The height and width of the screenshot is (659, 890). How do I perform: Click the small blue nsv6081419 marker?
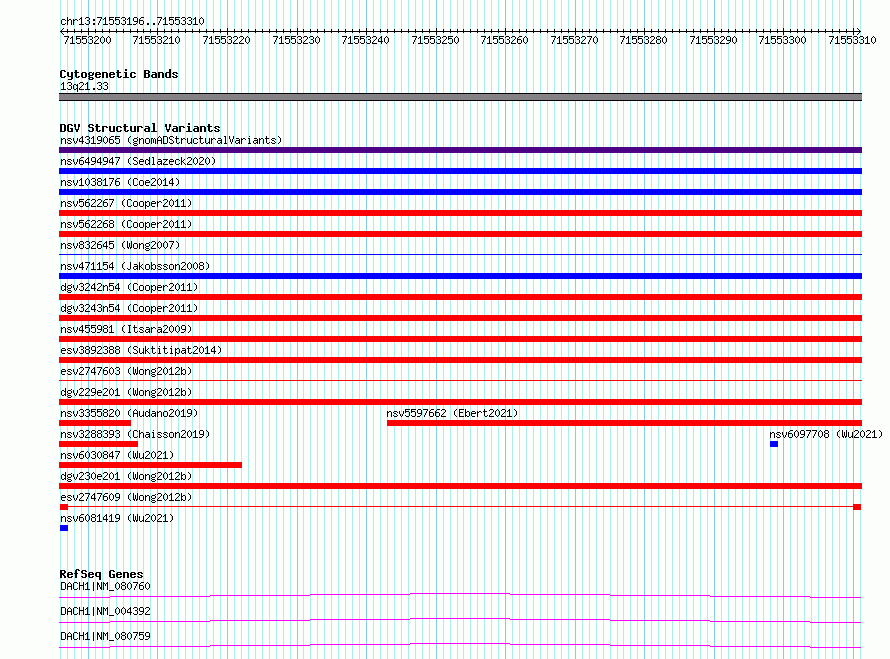64,528
